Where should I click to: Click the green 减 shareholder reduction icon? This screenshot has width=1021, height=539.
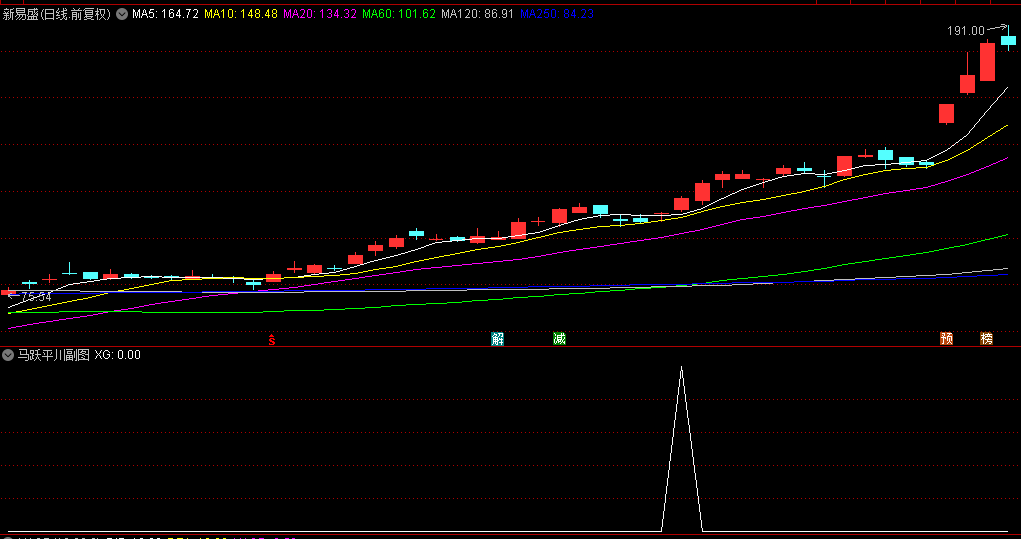pyautogui.click(x=559, y=339)
